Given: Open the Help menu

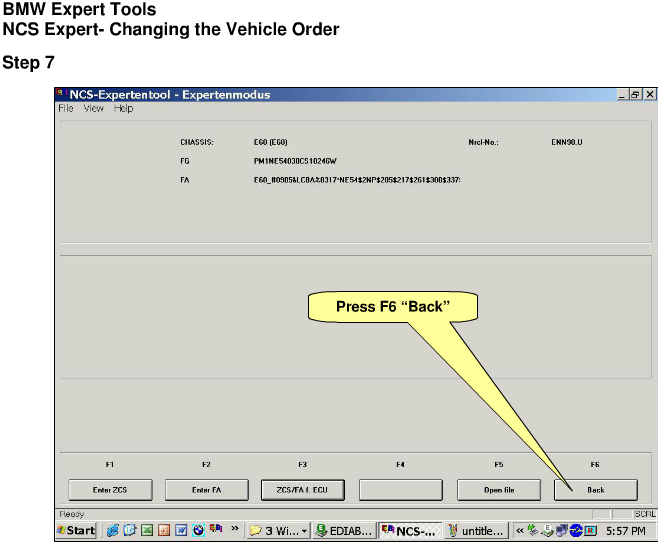Looking at the screenshot, I should pos(123,108).
